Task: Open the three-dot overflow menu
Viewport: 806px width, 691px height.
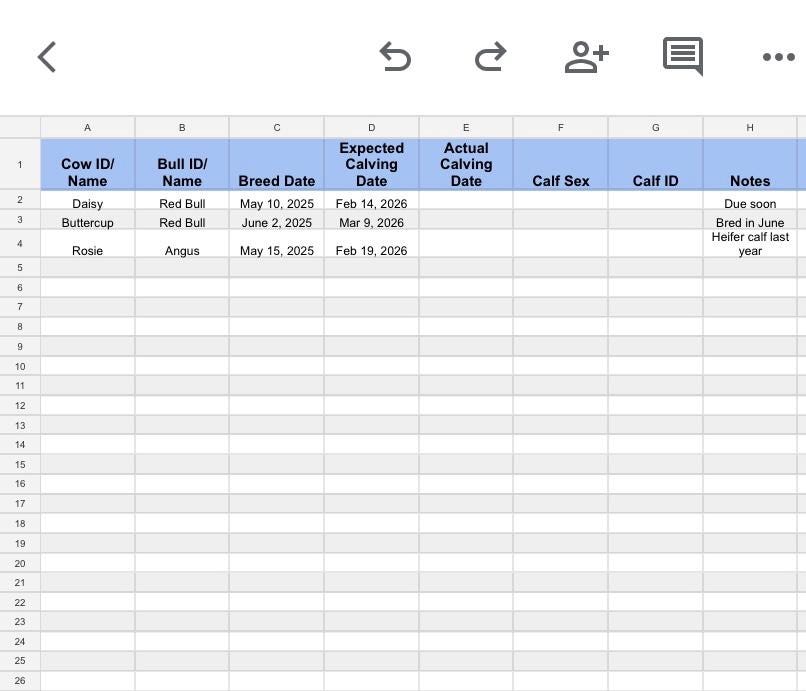Action: pyautogui.click(x=778, y=57)
